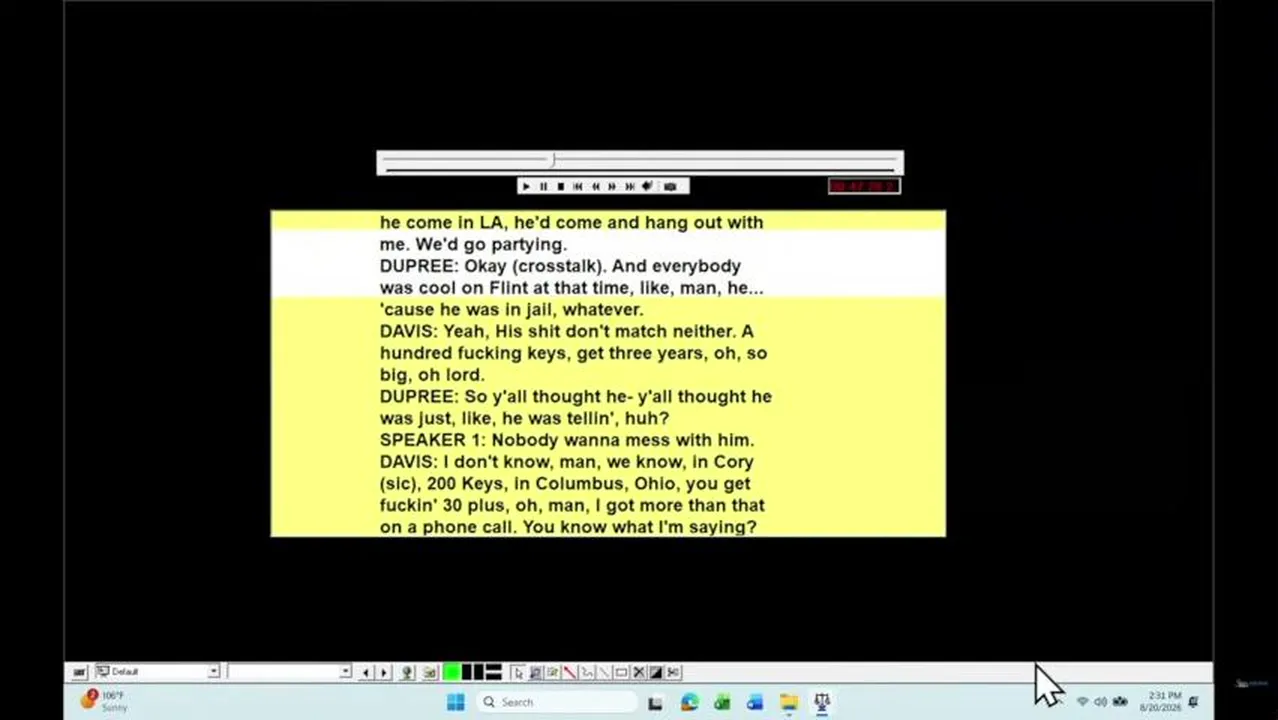Select the rectangle shape tool

pos(620,672)
